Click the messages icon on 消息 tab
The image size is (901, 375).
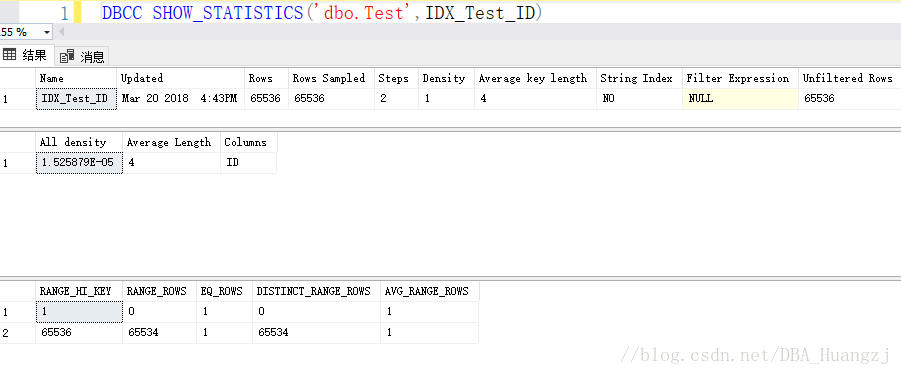[x=67, y=56]
